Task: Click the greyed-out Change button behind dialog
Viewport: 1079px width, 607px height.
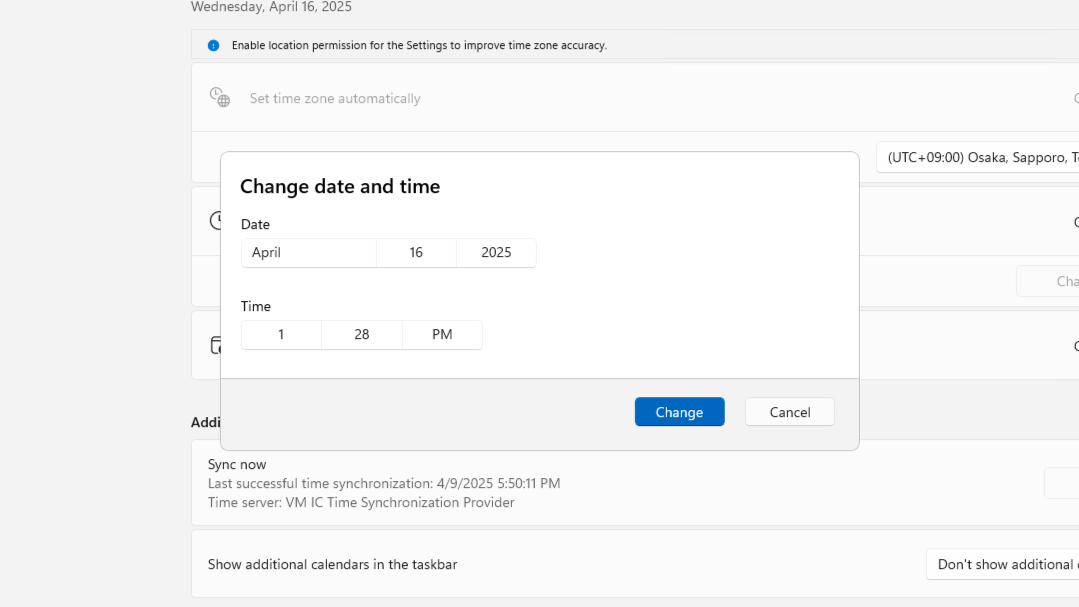Action: (1048, 281)
